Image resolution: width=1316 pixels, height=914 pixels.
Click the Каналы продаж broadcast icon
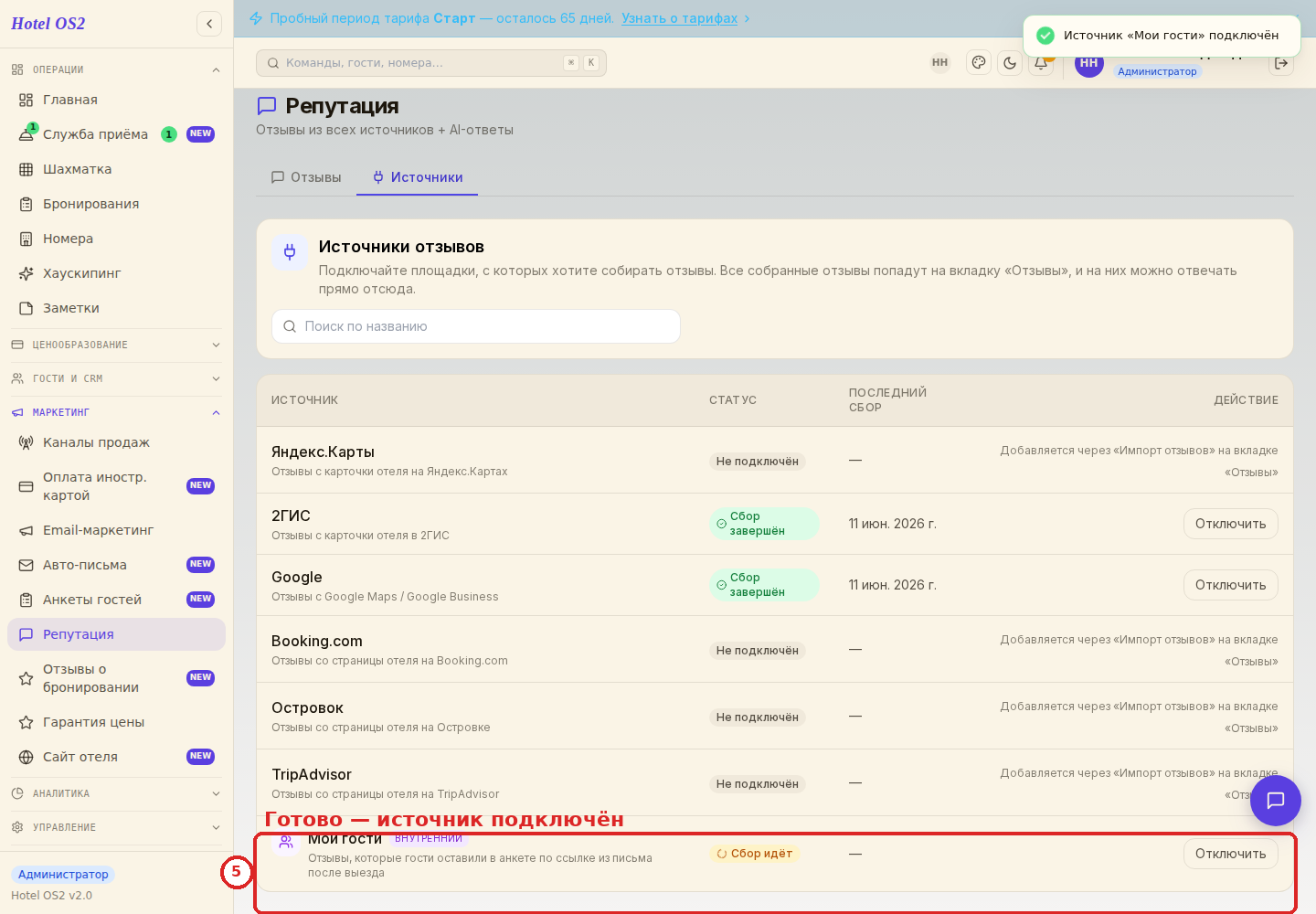(27, 442)
